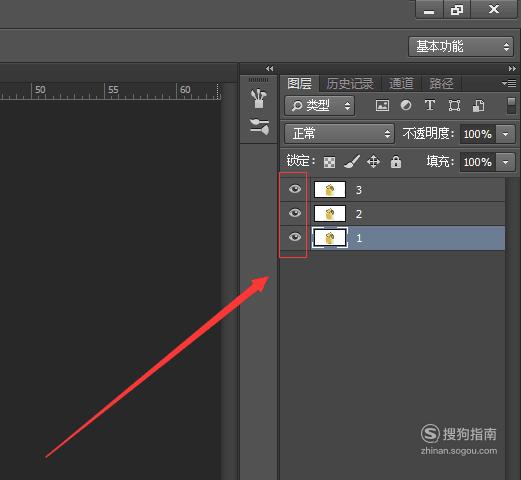
Task: Filter layers by smart object icon
Action: [479, 106]
